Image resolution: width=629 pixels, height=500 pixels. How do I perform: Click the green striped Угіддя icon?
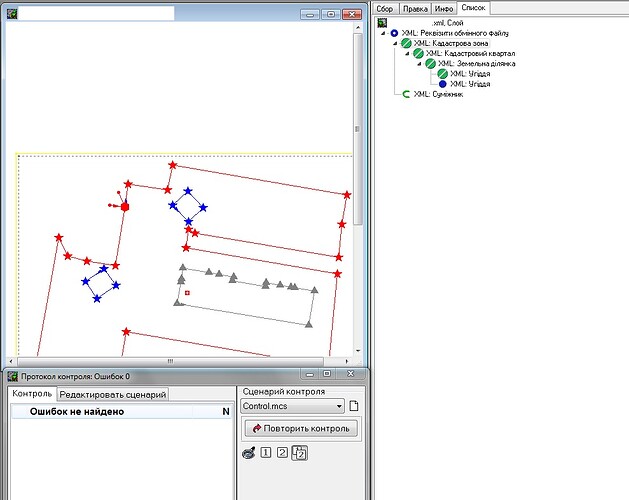point(442,73)
